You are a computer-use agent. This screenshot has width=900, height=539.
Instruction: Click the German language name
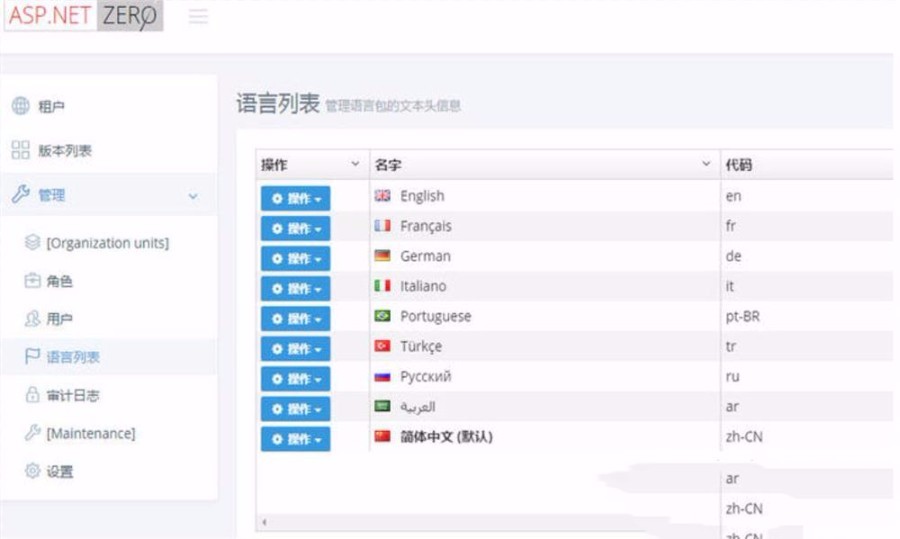(425, 256)
